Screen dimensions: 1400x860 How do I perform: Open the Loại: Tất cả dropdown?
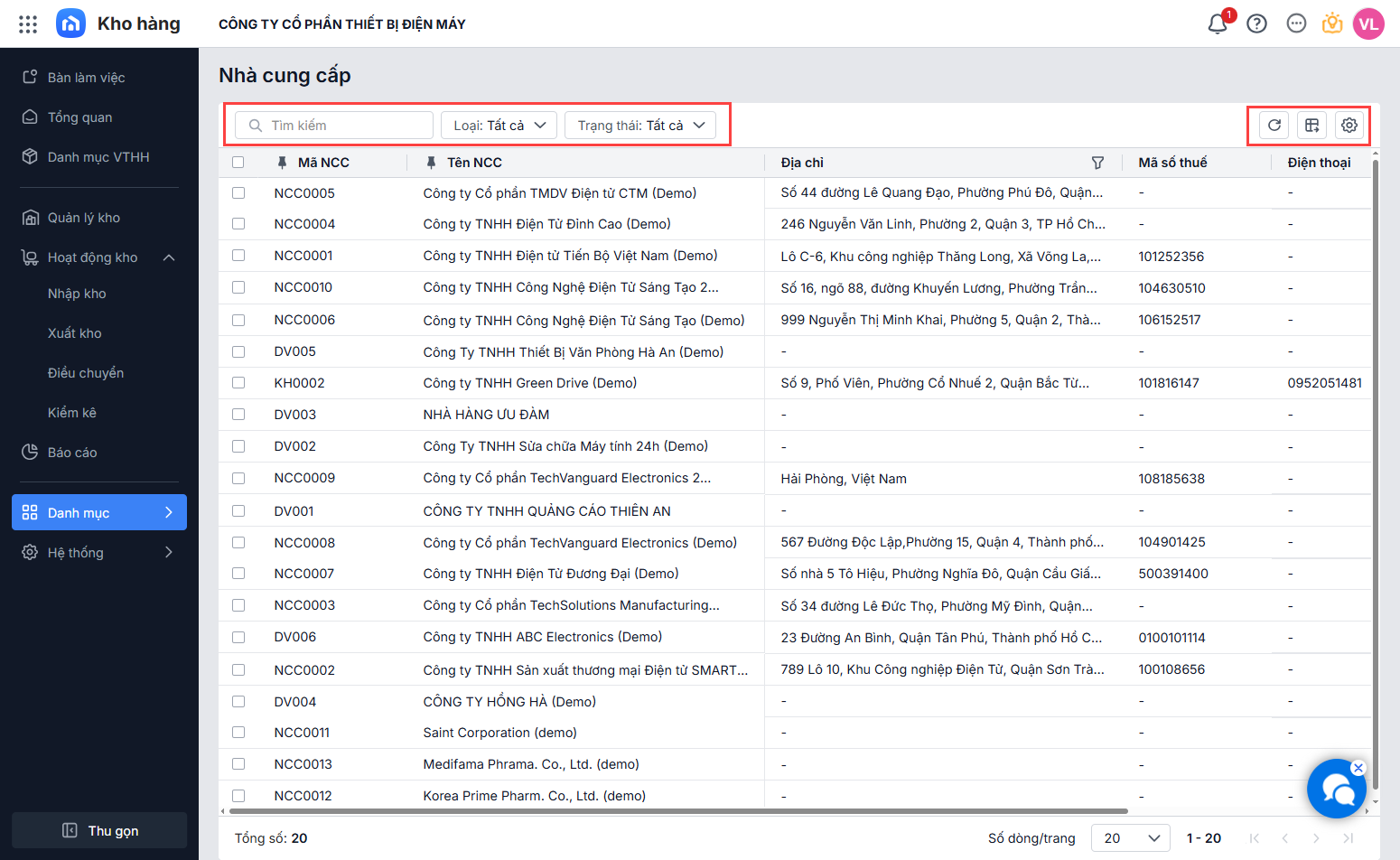click(x=499, y=126)
